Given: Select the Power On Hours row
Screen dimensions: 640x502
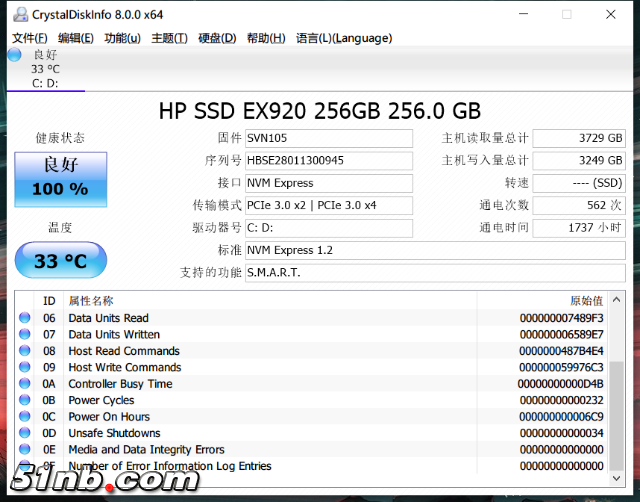Looking at the screenshot, I should 311,416.
